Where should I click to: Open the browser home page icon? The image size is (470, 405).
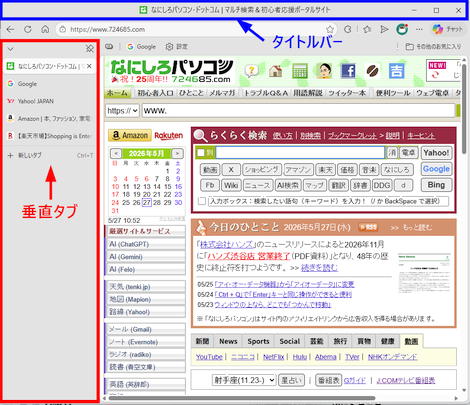[45, 29]
